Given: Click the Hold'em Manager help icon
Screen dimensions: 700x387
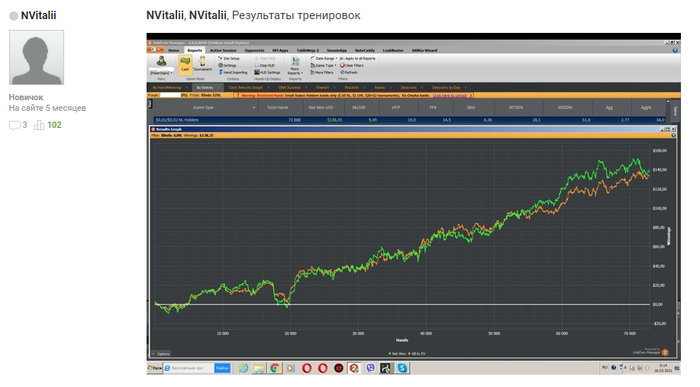Looking at the screenshot, I should [x=675, y=50].
